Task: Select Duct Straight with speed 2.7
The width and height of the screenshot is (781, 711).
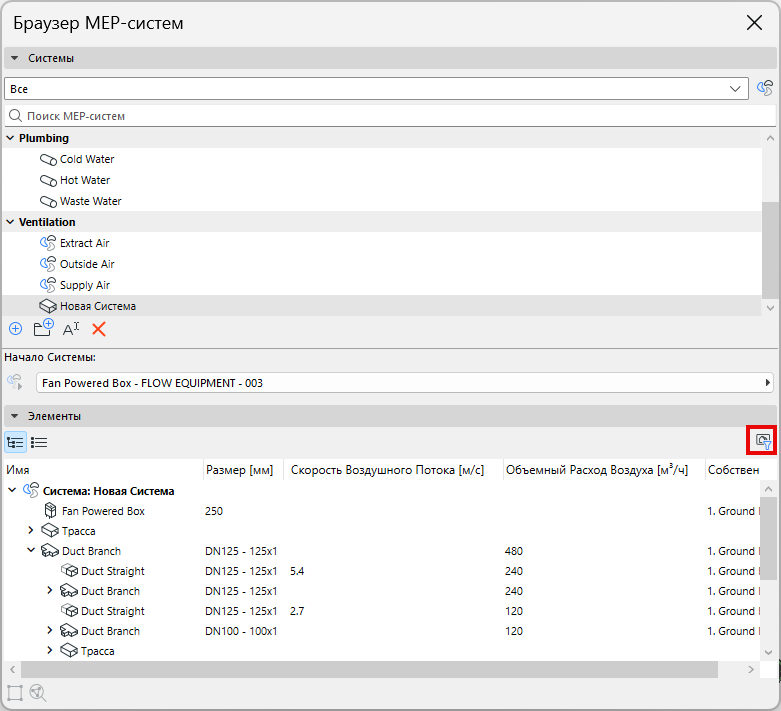Action: (x=382, y=610)
